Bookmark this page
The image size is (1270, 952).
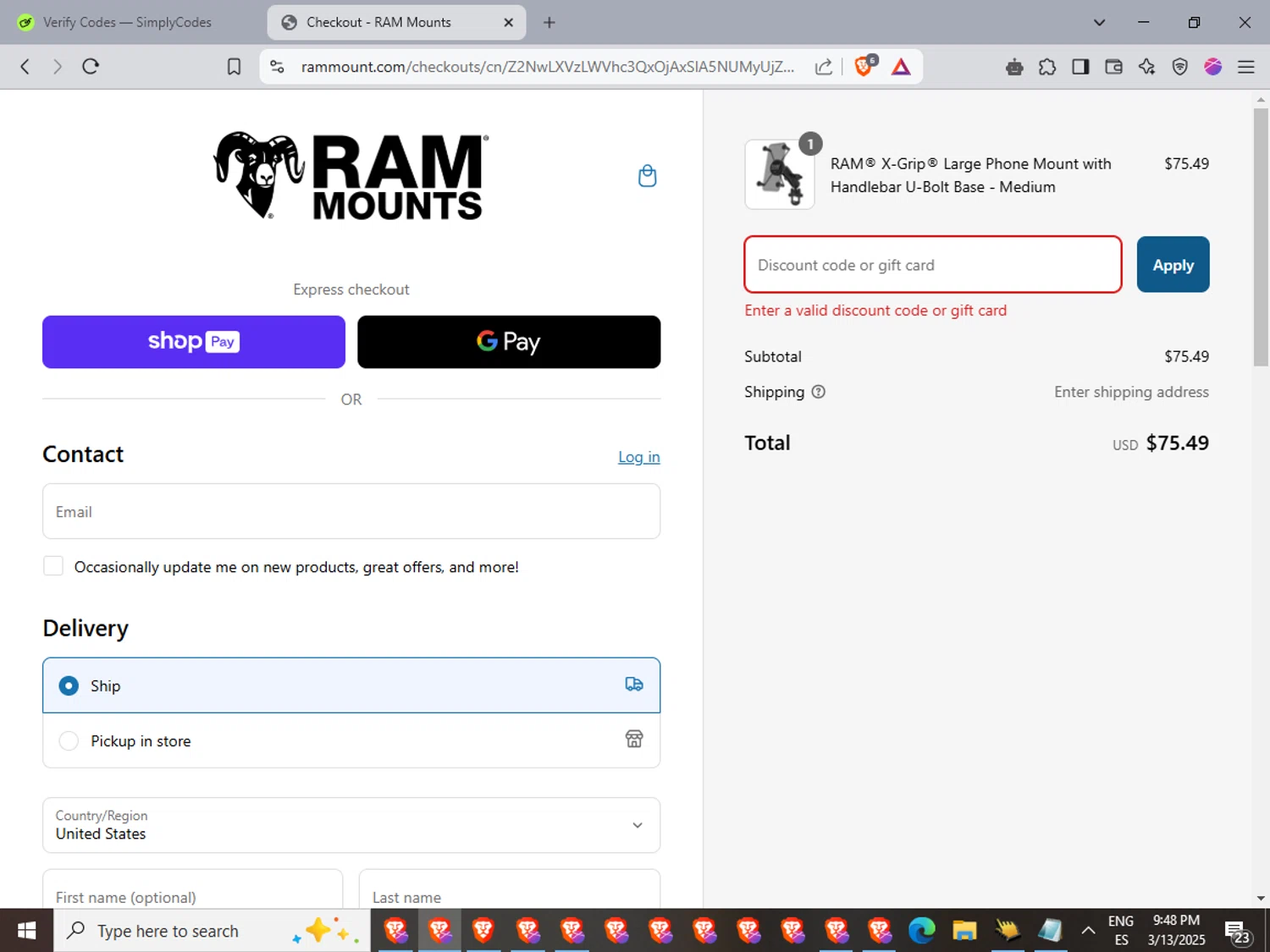point(235,67)
